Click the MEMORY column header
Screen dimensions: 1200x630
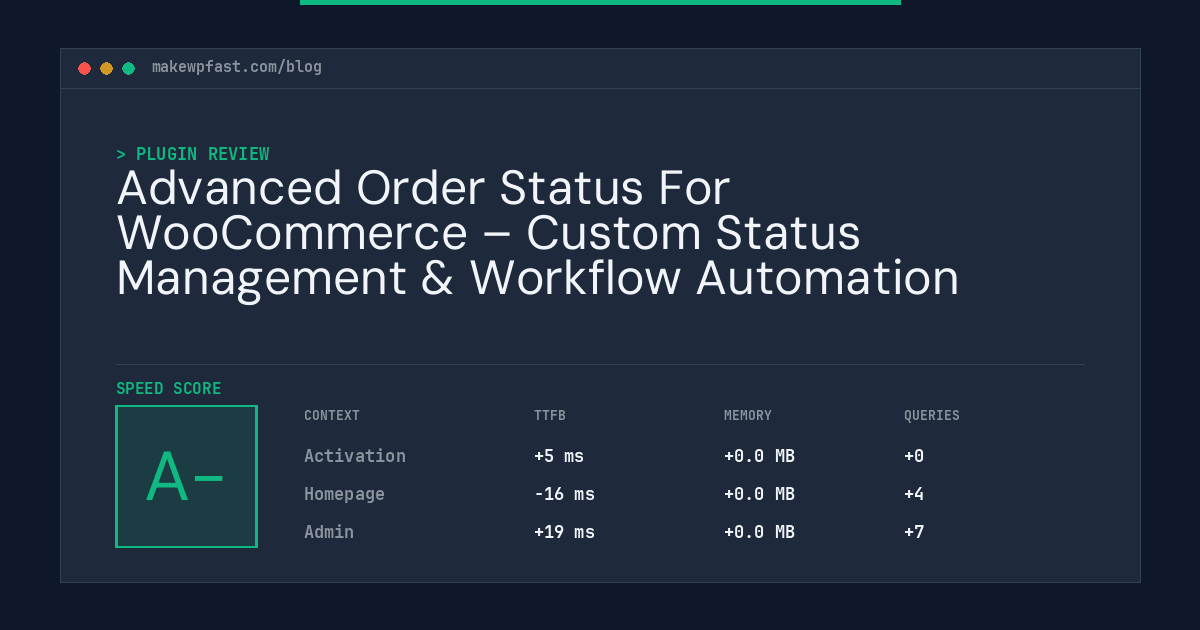748,415
